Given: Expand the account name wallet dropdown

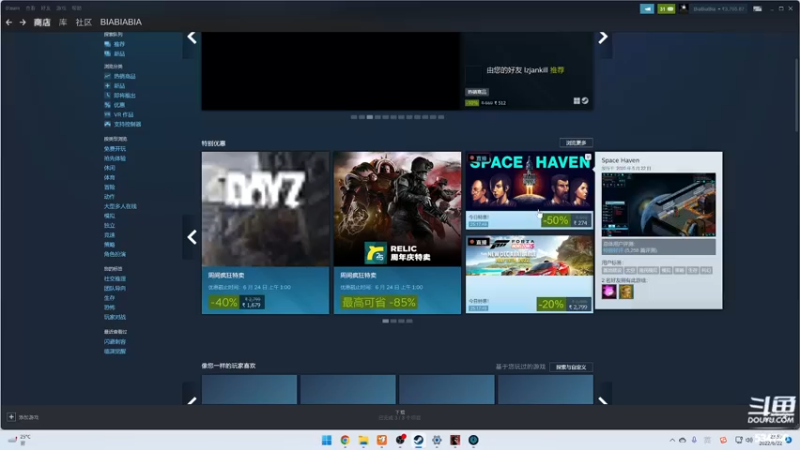Looking at the screenshot, I should [x=719, y=9].
